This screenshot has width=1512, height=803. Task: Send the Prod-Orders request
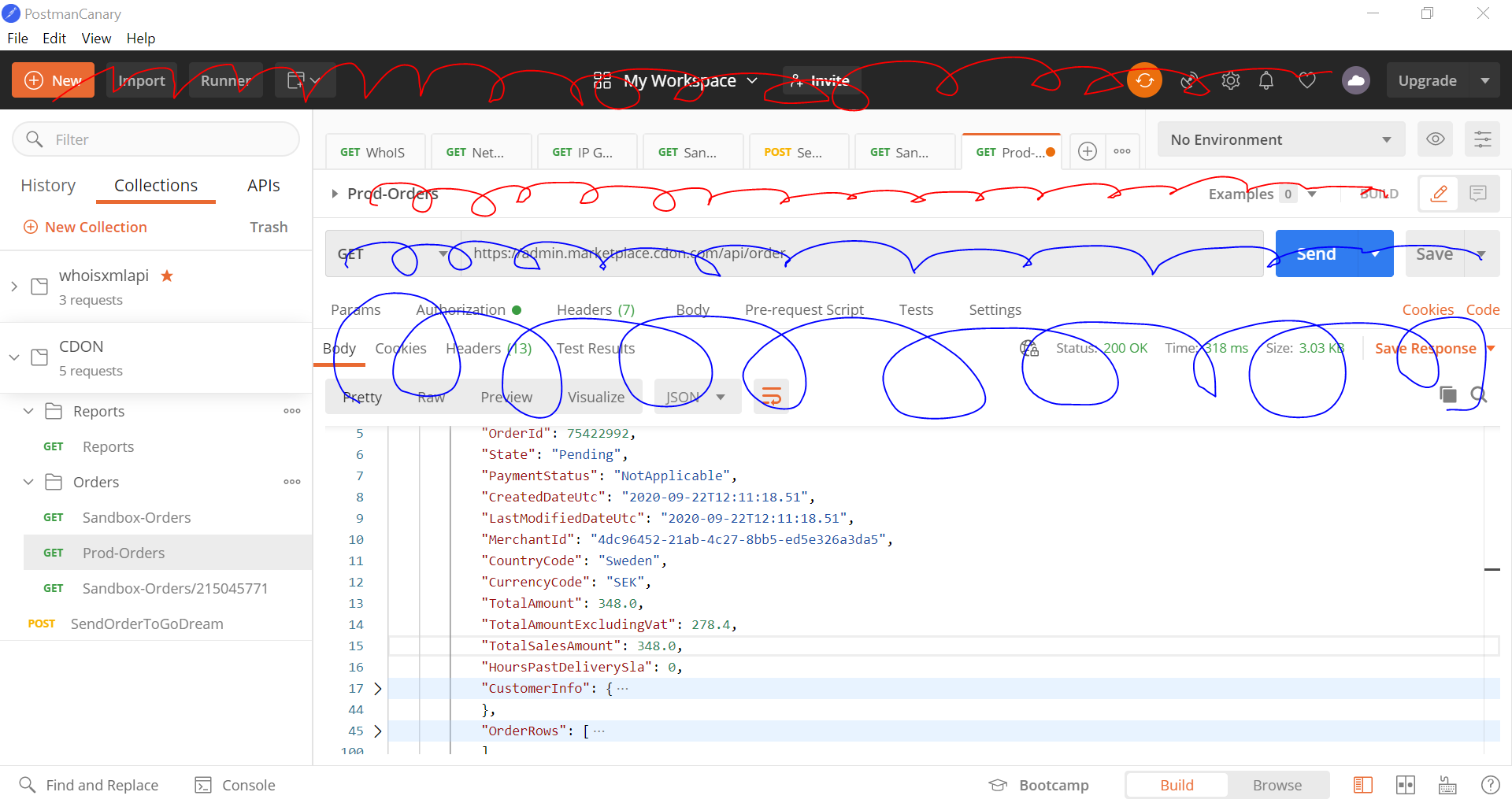coord(1316,253)
